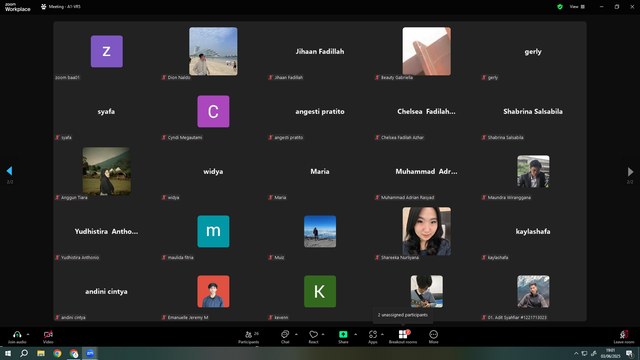The width and height of the screenshot is (640, 360).
Task: Click the muted mic icon beside Dion Naldo
Action: coord(164,78)
